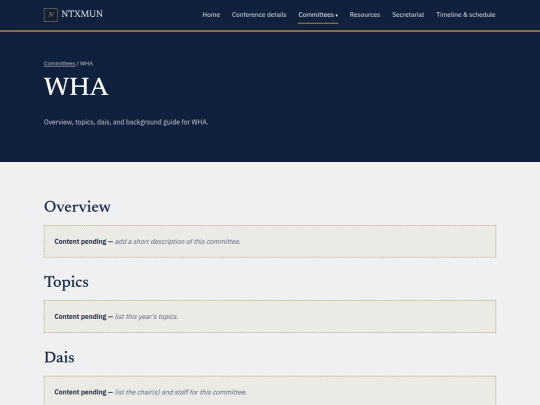Open the Resources nav item
This screenshot has height=405, width=540.
[x=365, y=15]
